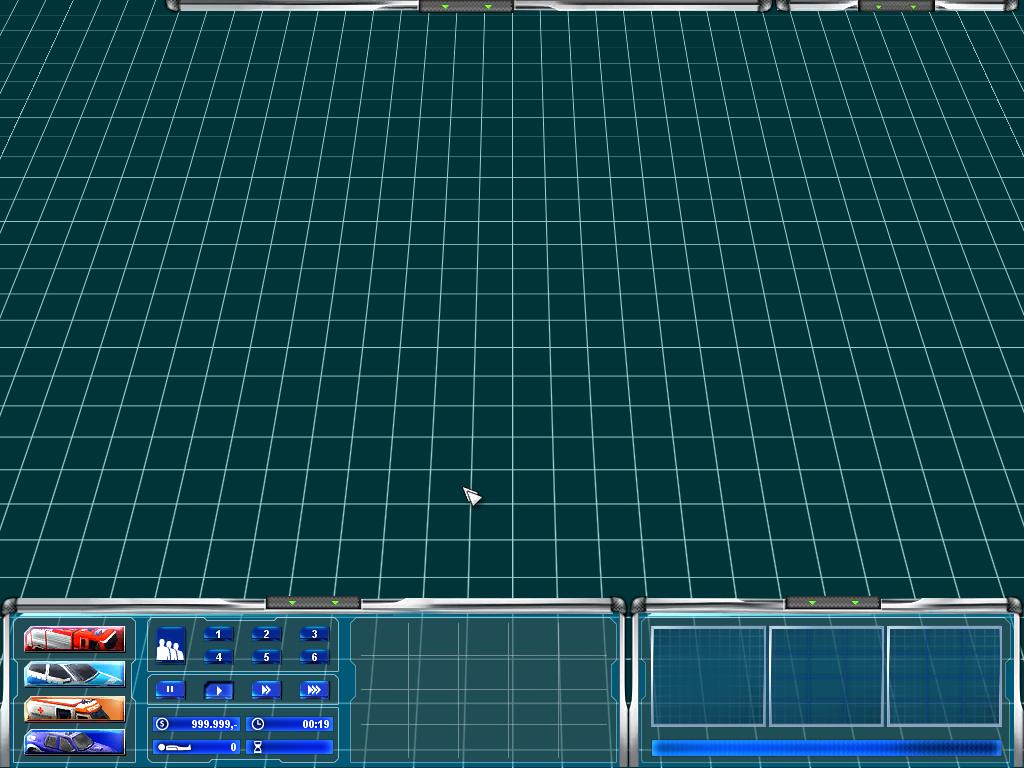Viewport: 1024px width, 768px height.
Task: Click the clock icon beside timer
Action: click(258, 724)
